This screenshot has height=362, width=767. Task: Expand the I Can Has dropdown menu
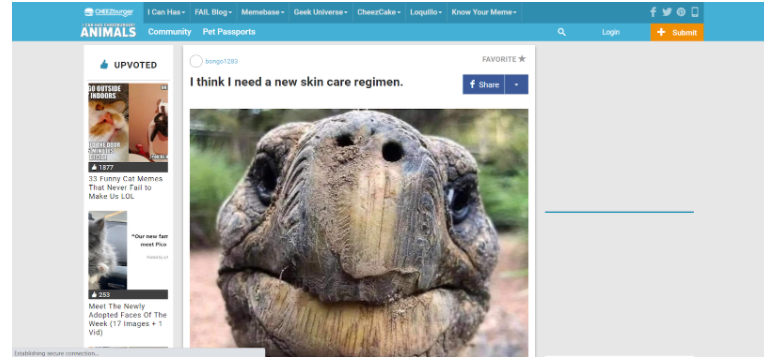pos(166,12)
